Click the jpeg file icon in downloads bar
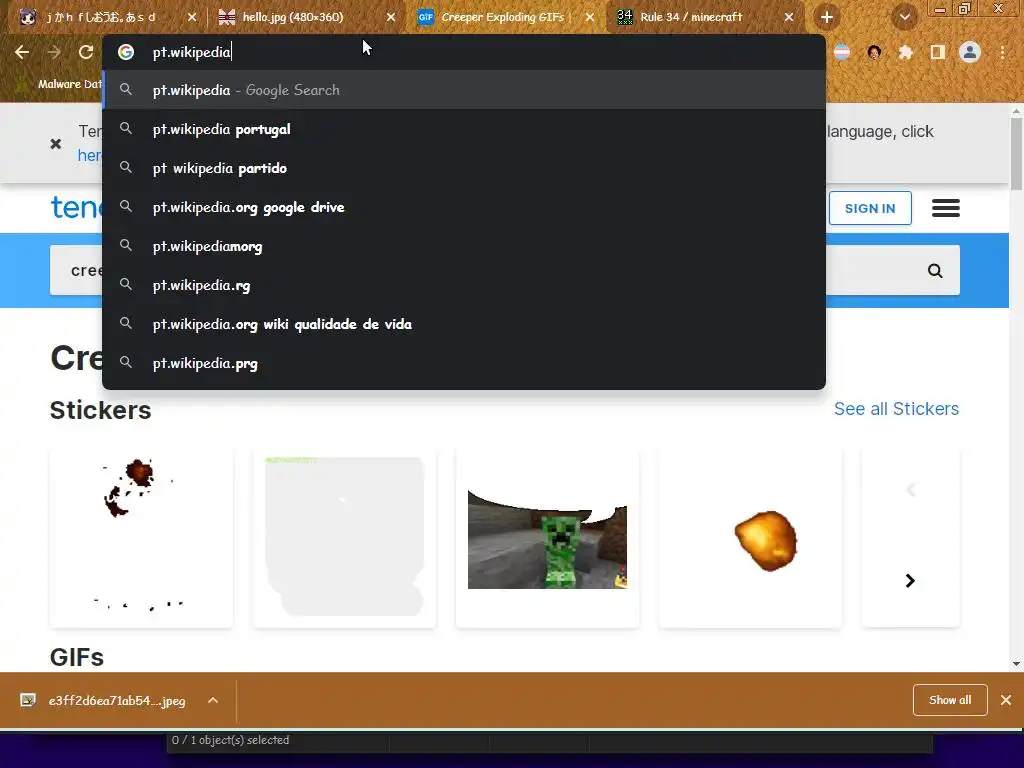 pos(27,701)
